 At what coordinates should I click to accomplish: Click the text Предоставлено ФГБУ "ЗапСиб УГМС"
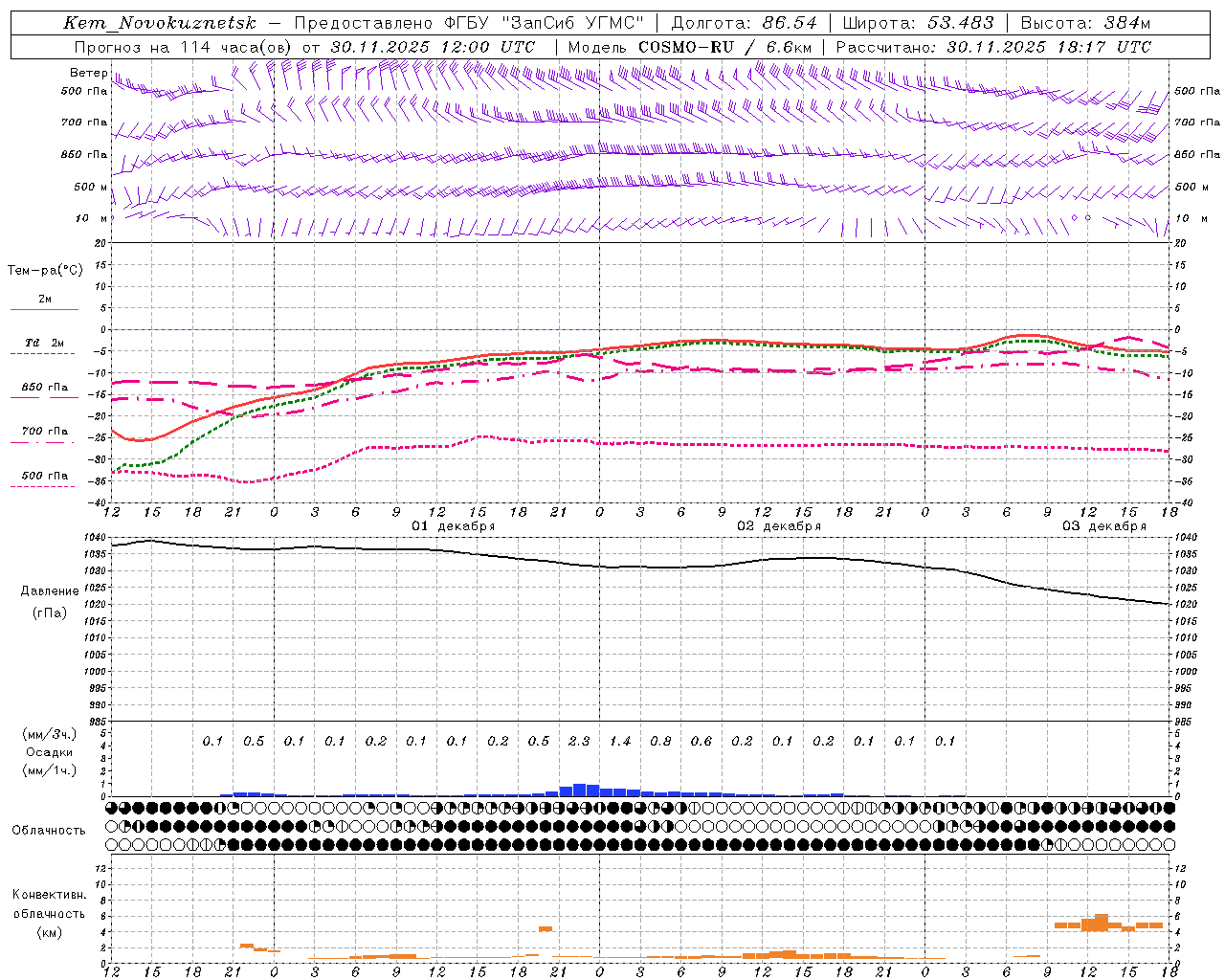click(469, 23)
